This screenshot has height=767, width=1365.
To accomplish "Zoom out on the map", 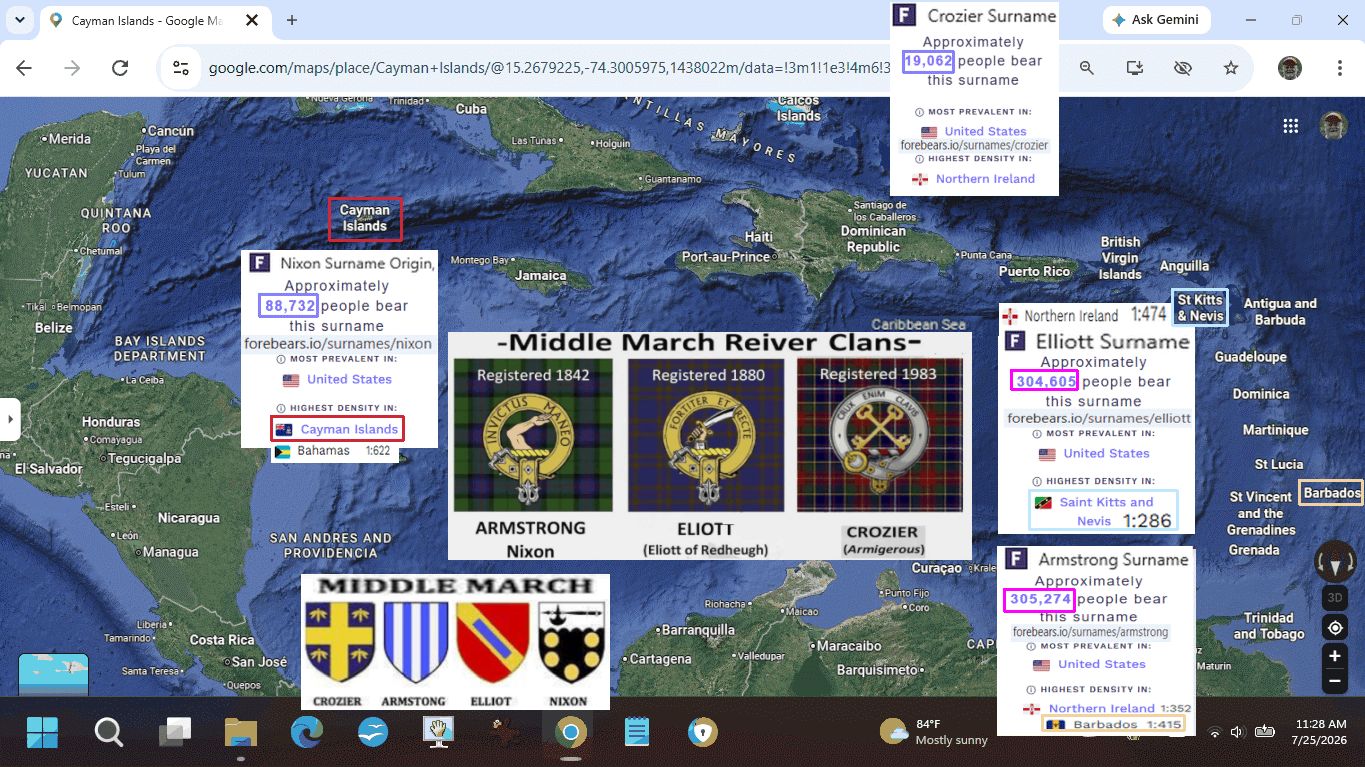I will (x=1334, y=682).
